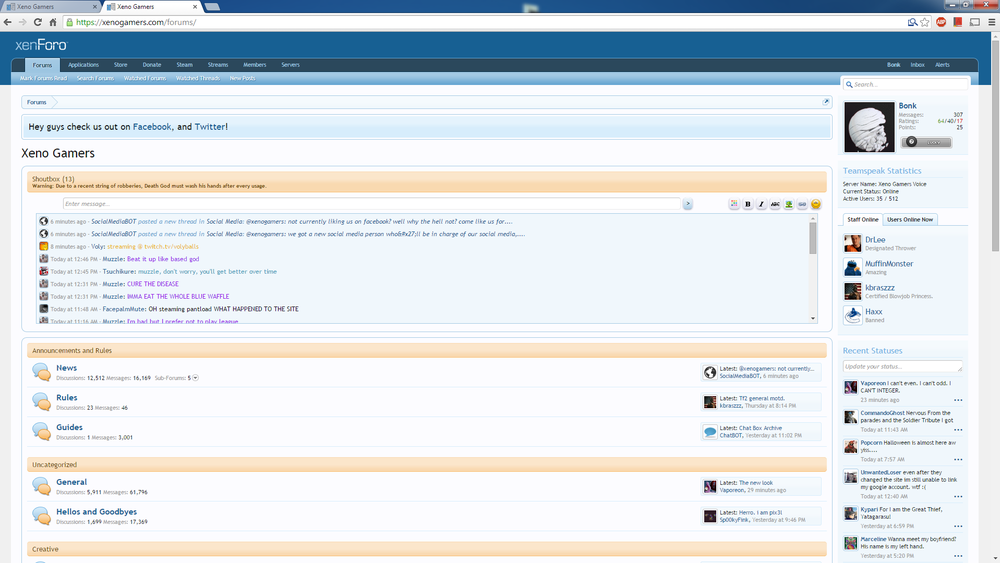This screenshot has height=563, width=1000.
Task: Click the red book extension icon
Action: (x=957, y=22)
